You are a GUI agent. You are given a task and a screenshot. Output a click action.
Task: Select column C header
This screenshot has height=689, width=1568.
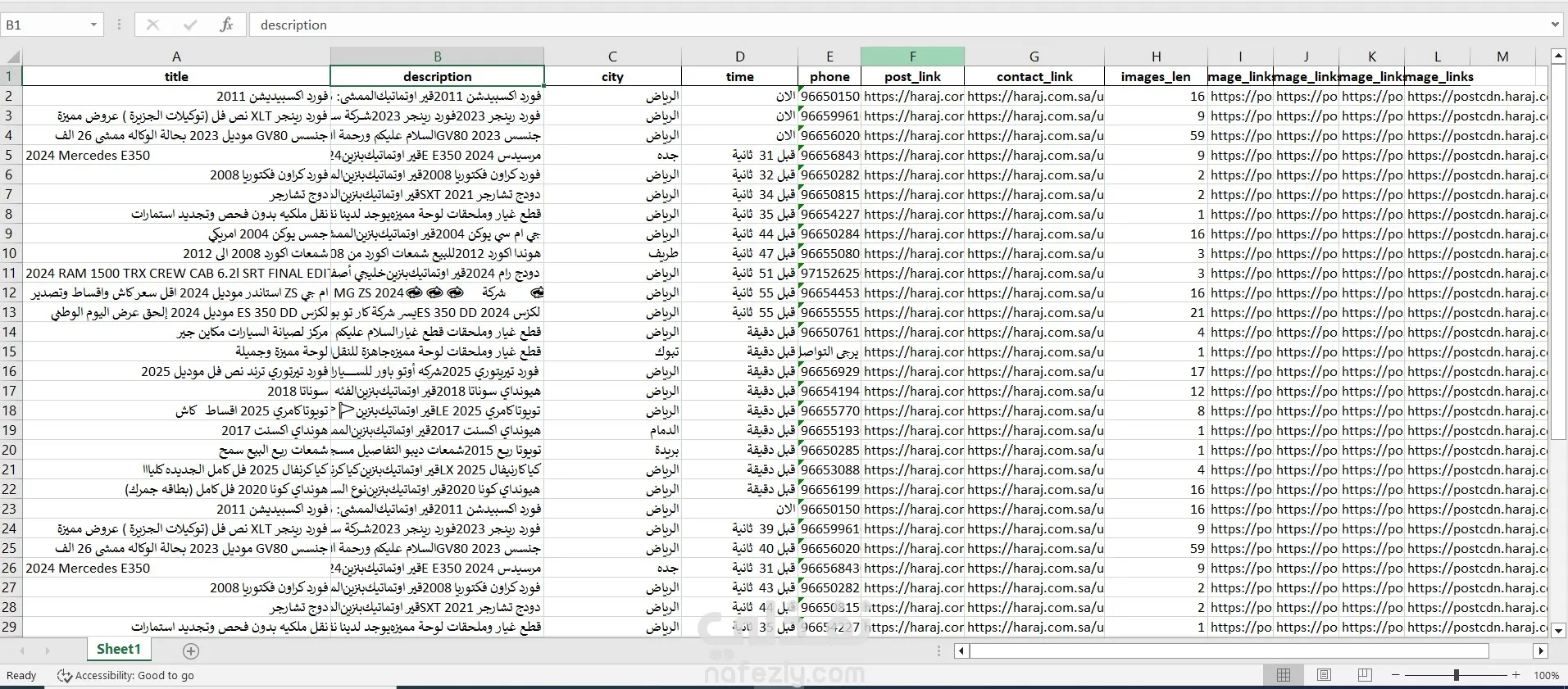click(612, 57)
